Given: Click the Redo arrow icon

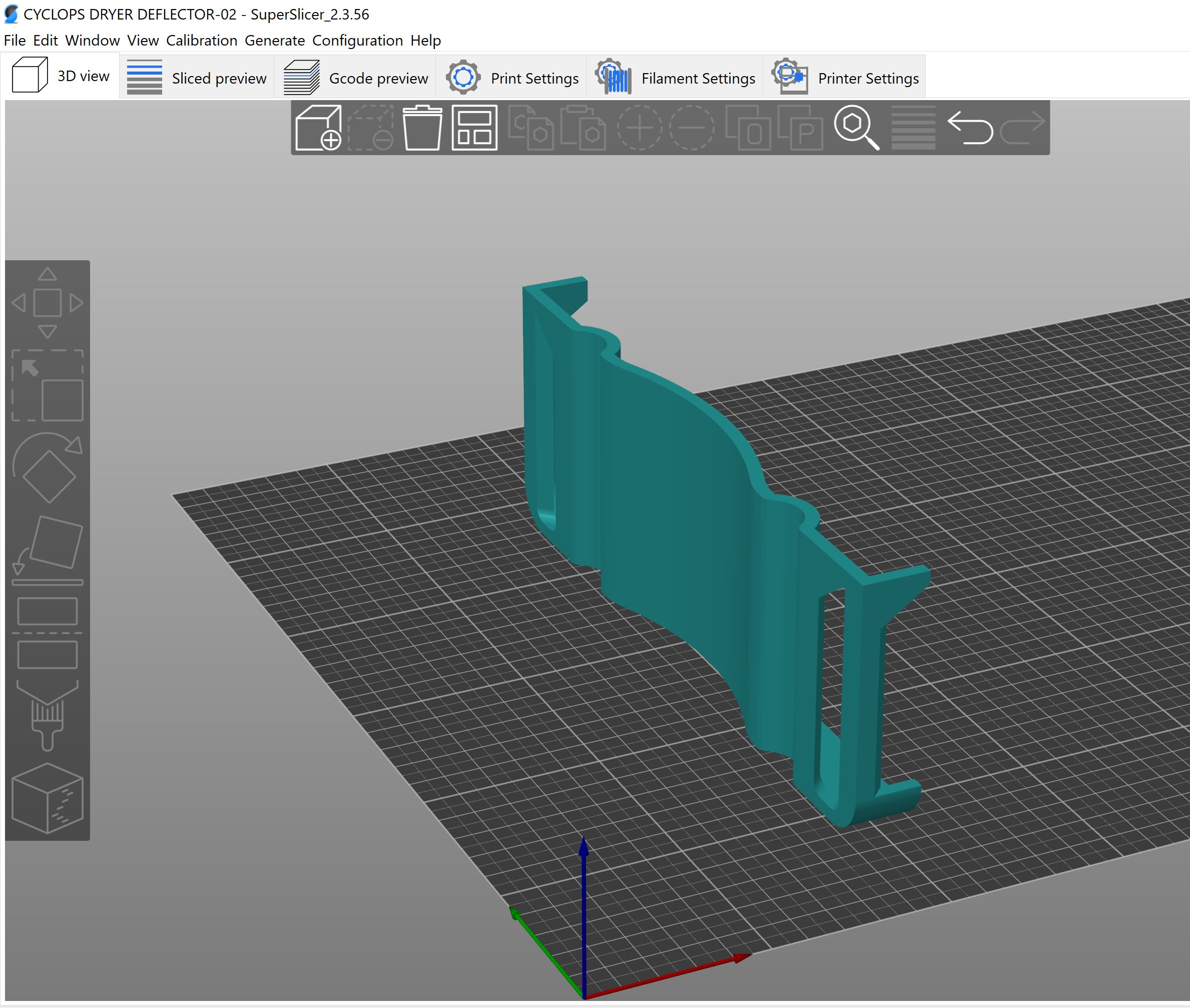Looking at the screenshot, I should click(x=1023, y=128).
